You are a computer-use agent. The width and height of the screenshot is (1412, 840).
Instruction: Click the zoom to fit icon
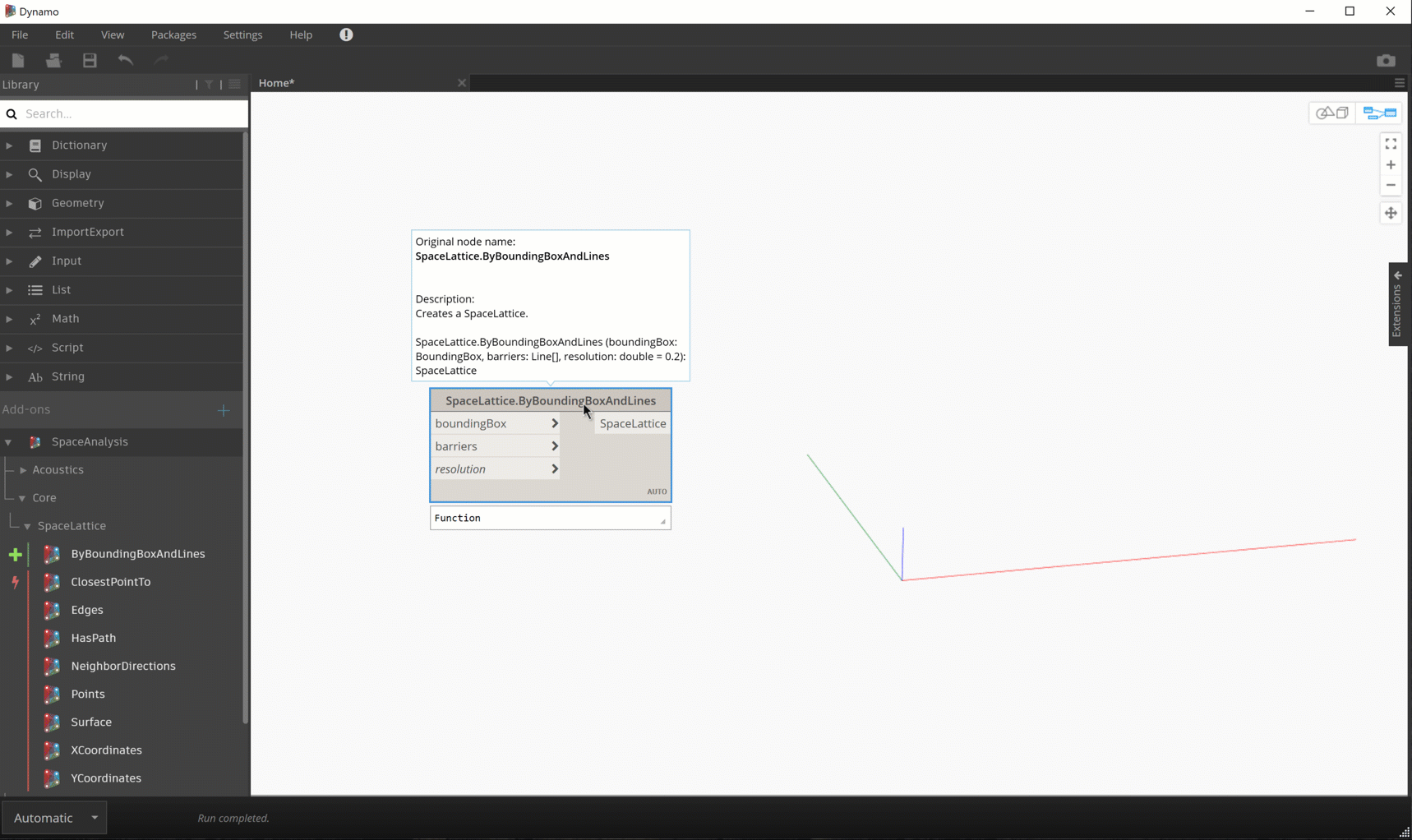(1391, 143)
